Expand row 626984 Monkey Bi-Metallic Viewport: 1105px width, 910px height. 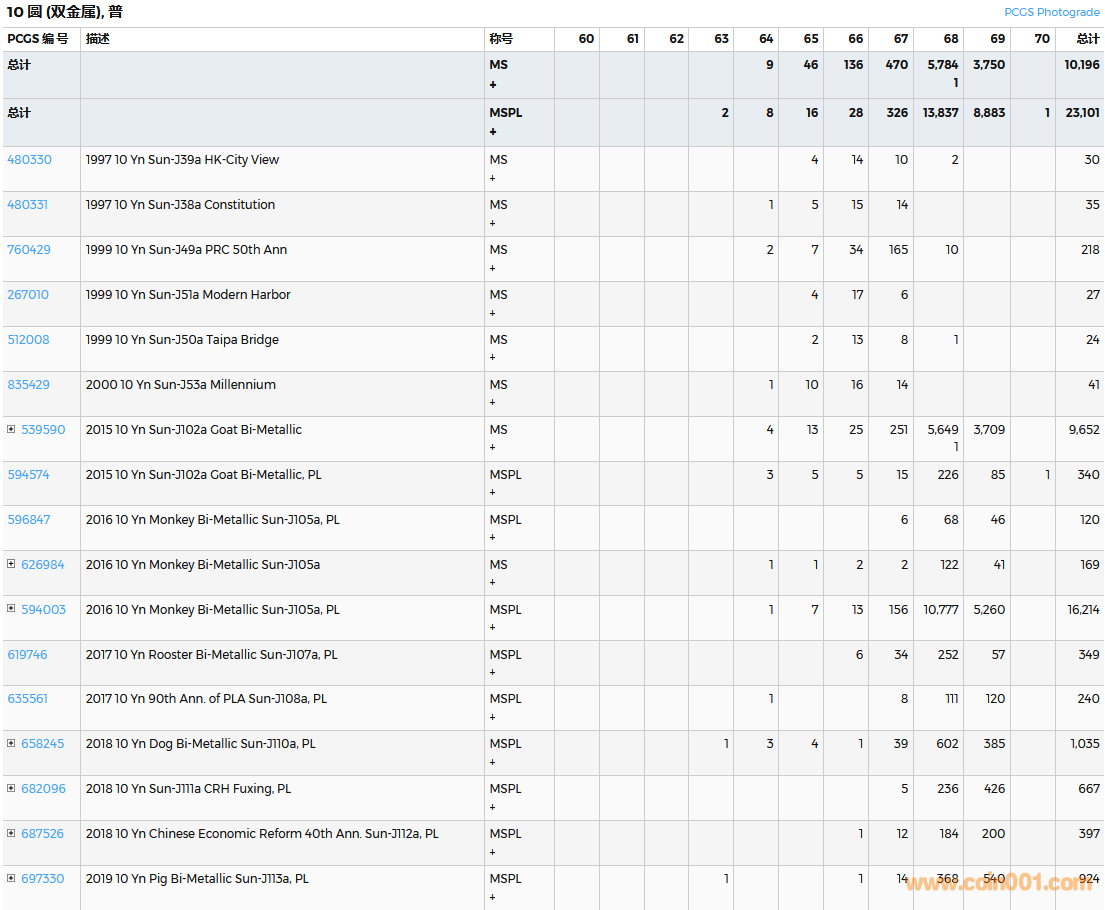11,564
